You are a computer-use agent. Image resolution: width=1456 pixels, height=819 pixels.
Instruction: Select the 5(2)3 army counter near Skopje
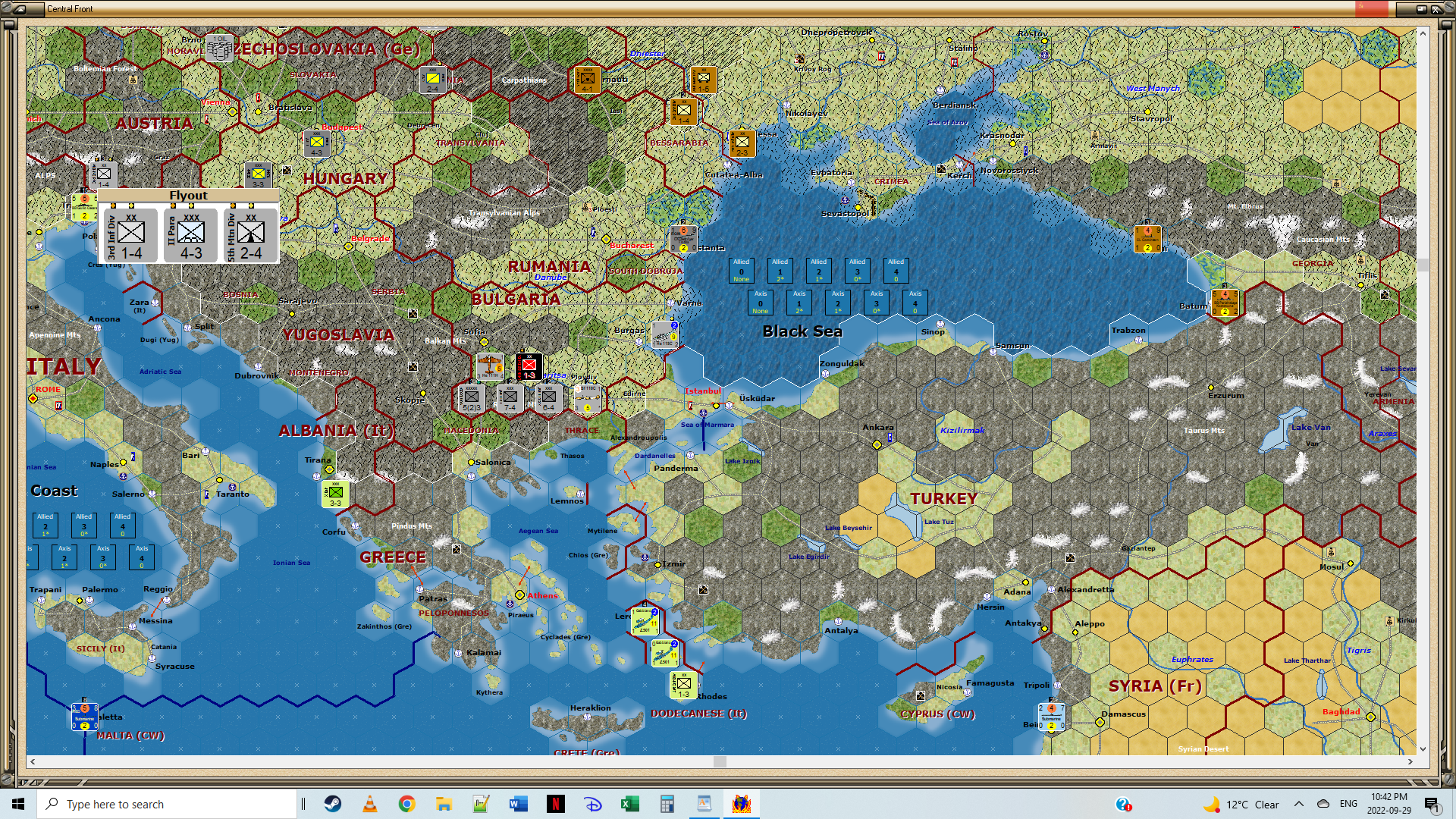471,398
